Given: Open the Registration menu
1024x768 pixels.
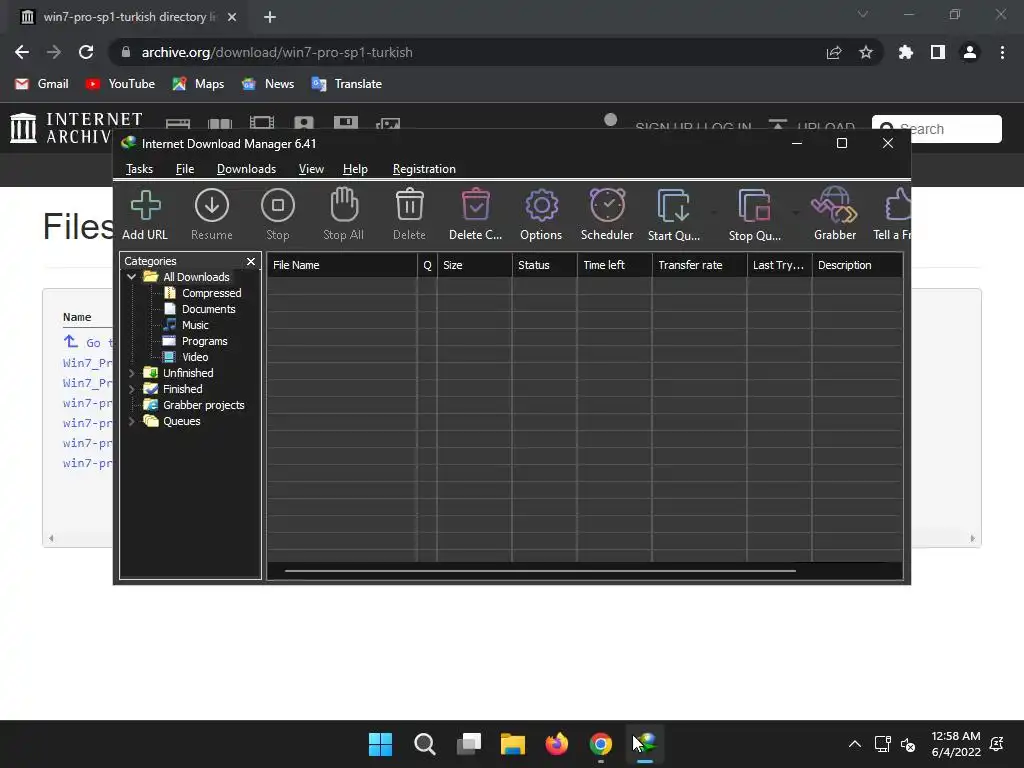Looking at the screenshot, I should point(424,169).
